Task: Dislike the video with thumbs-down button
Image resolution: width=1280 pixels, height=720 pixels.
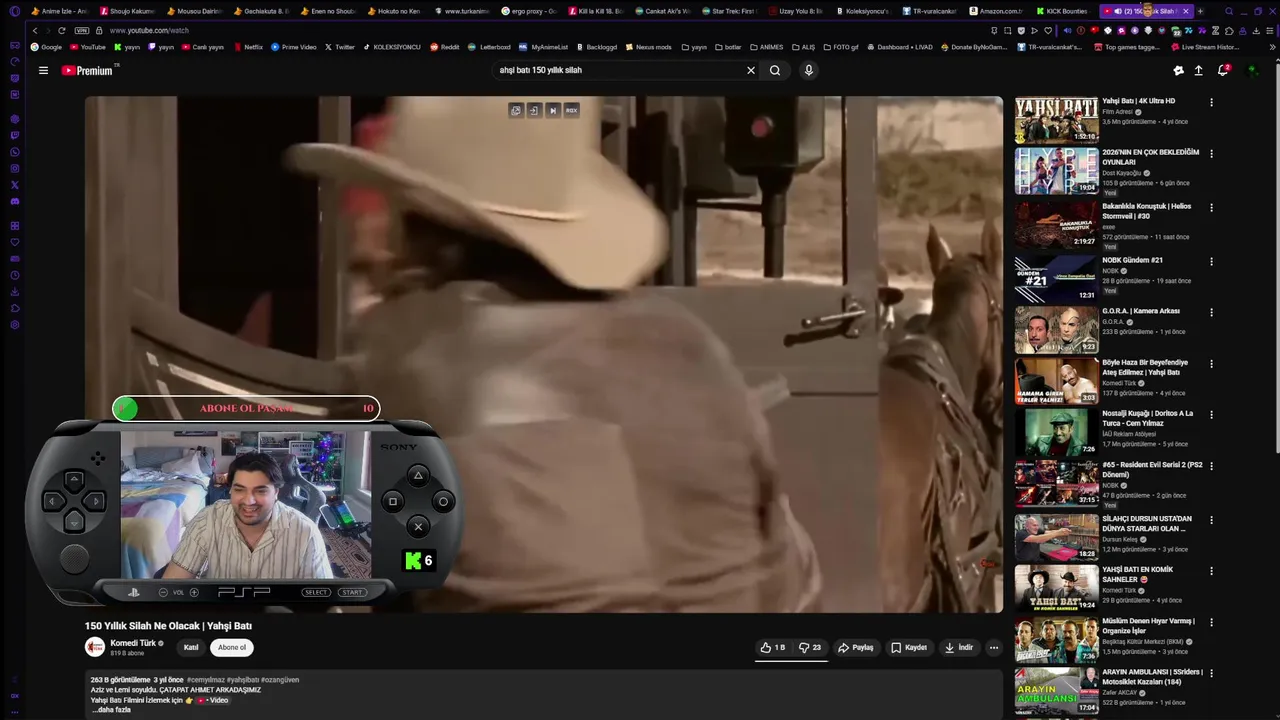Action: click(x=811, y=647)
